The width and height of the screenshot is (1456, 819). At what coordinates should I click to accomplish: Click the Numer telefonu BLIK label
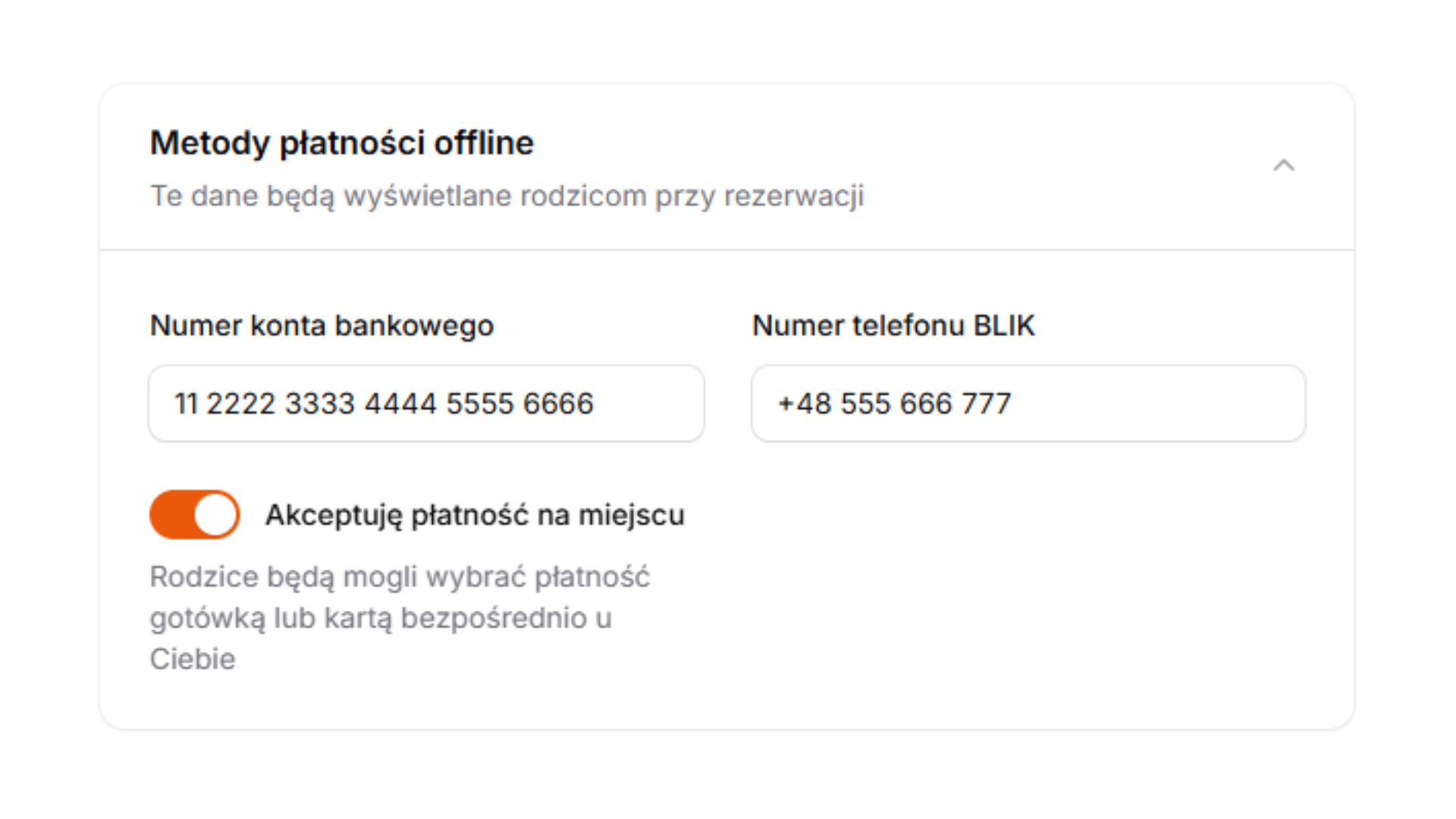click(893, 325)
